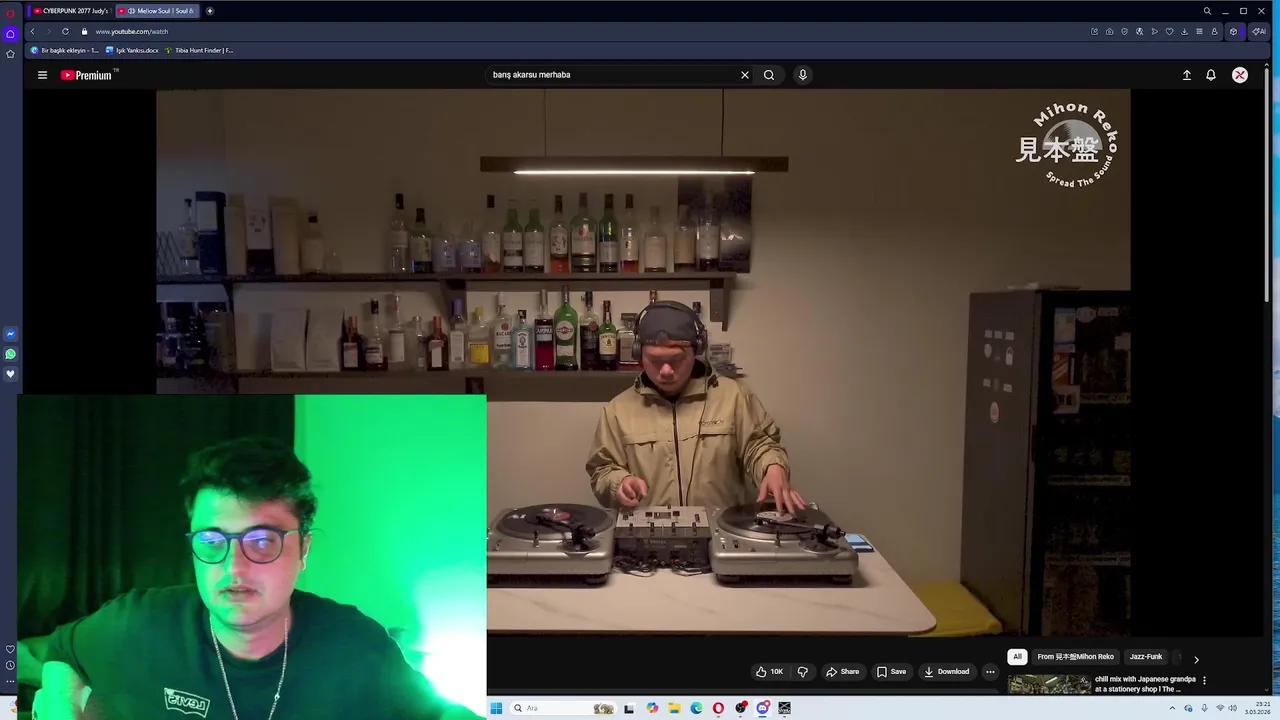Go to YouTube Premium home logo
Screen dimensions: 1280x720
87,75
